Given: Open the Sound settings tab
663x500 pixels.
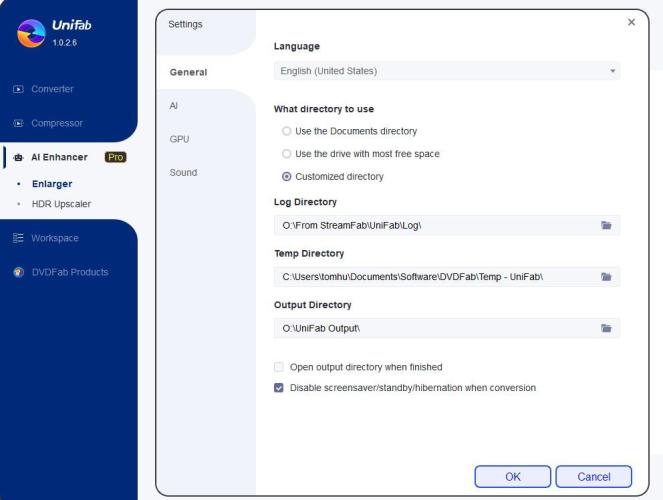Looking at the screenshot, I should (x=184, y=172).
